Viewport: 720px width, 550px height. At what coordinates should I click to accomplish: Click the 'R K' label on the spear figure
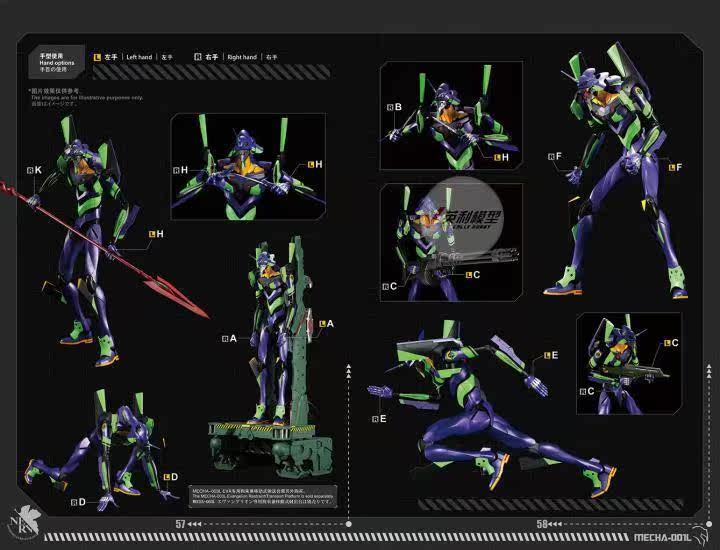(34, 170)
